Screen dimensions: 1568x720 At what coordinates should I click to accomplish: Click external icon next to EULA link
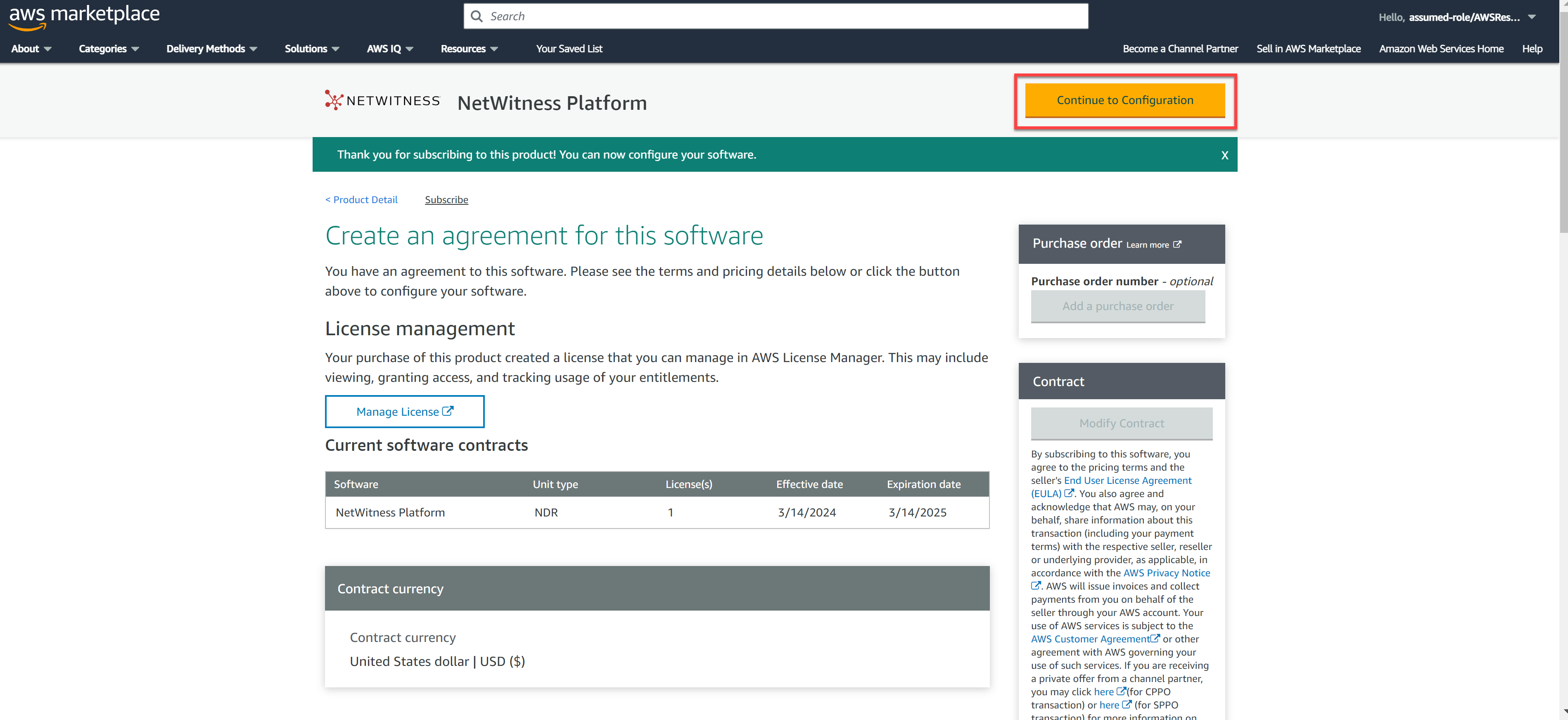[x=1069, y=494]
